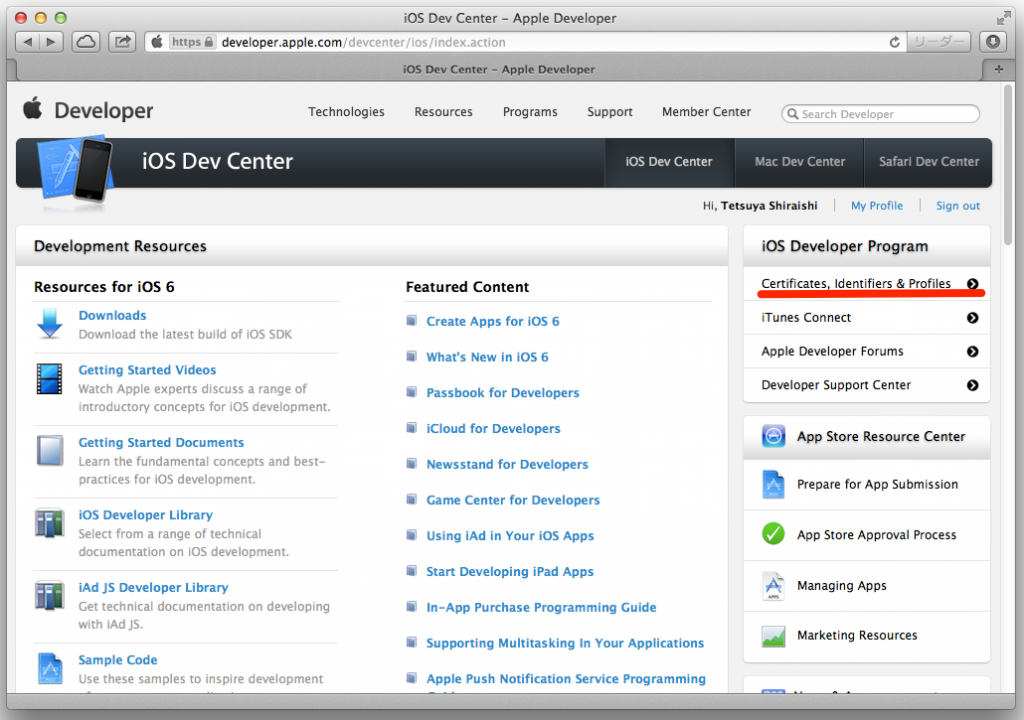The height and width of the screenshot is (720, 1024).
Task: Open the Developer Support Center arrow
Action: (x=972, y=385)
